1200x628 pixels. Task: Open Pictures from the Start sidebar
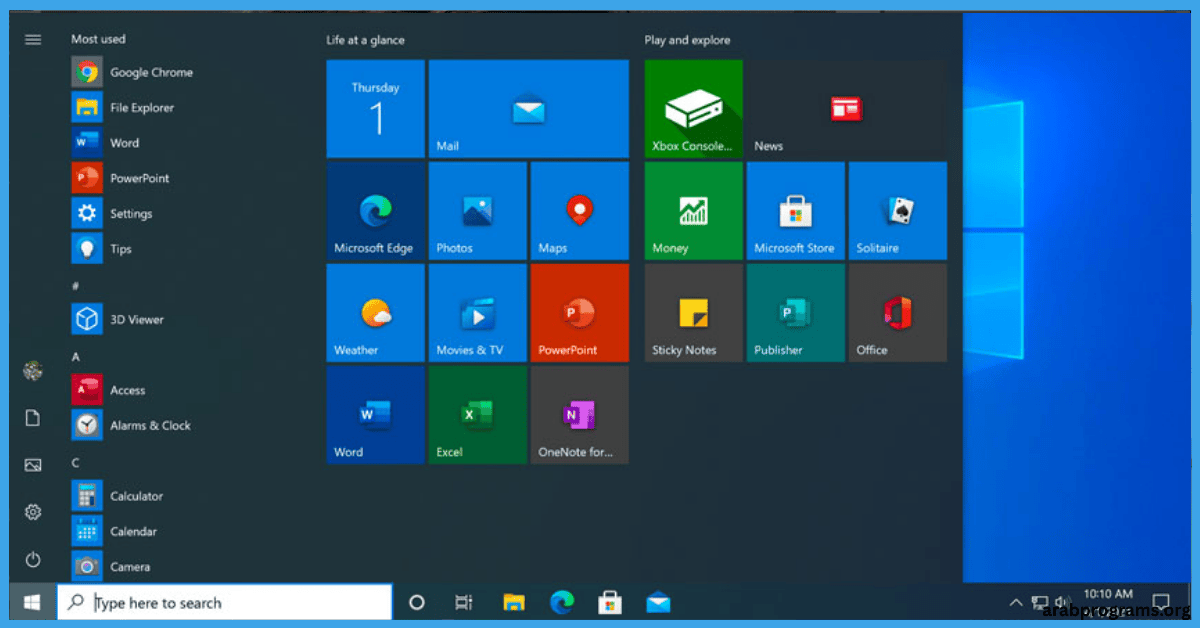tap(33, 465)
